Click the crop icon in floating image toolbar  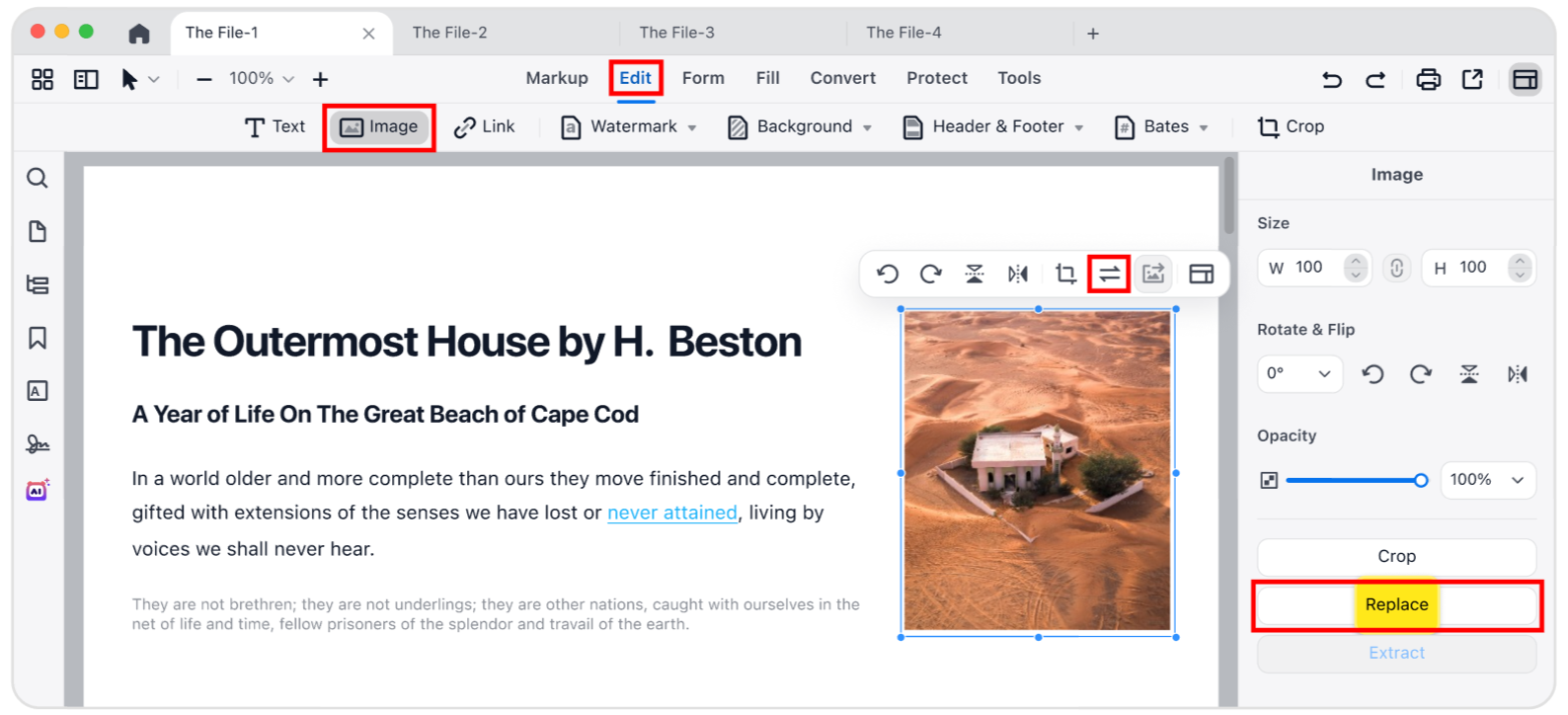pyautogui.click(x=1064, y=274)
